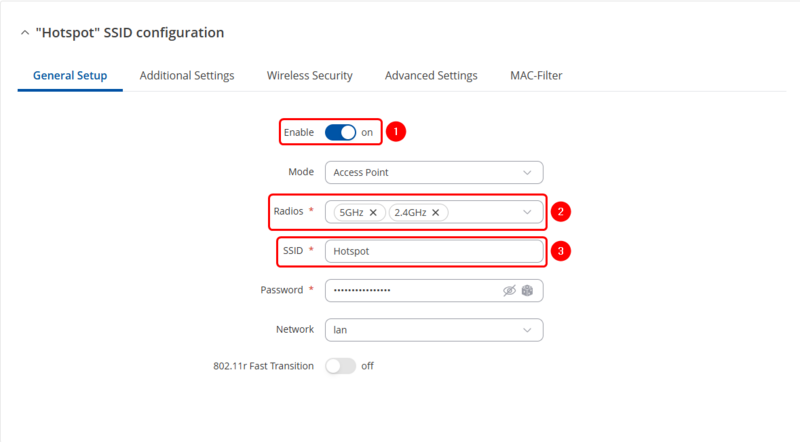800x442 pixels.
Task: Focus the Password input field
Action: [410, 290]
